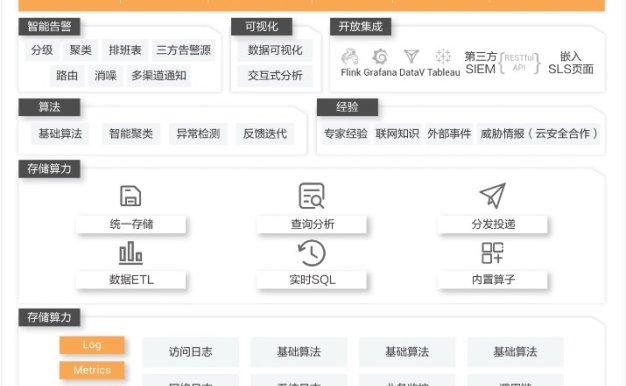Click the 三方告警源 tag
This screenshot has width=626, height=386.
(x=183, y=50)
